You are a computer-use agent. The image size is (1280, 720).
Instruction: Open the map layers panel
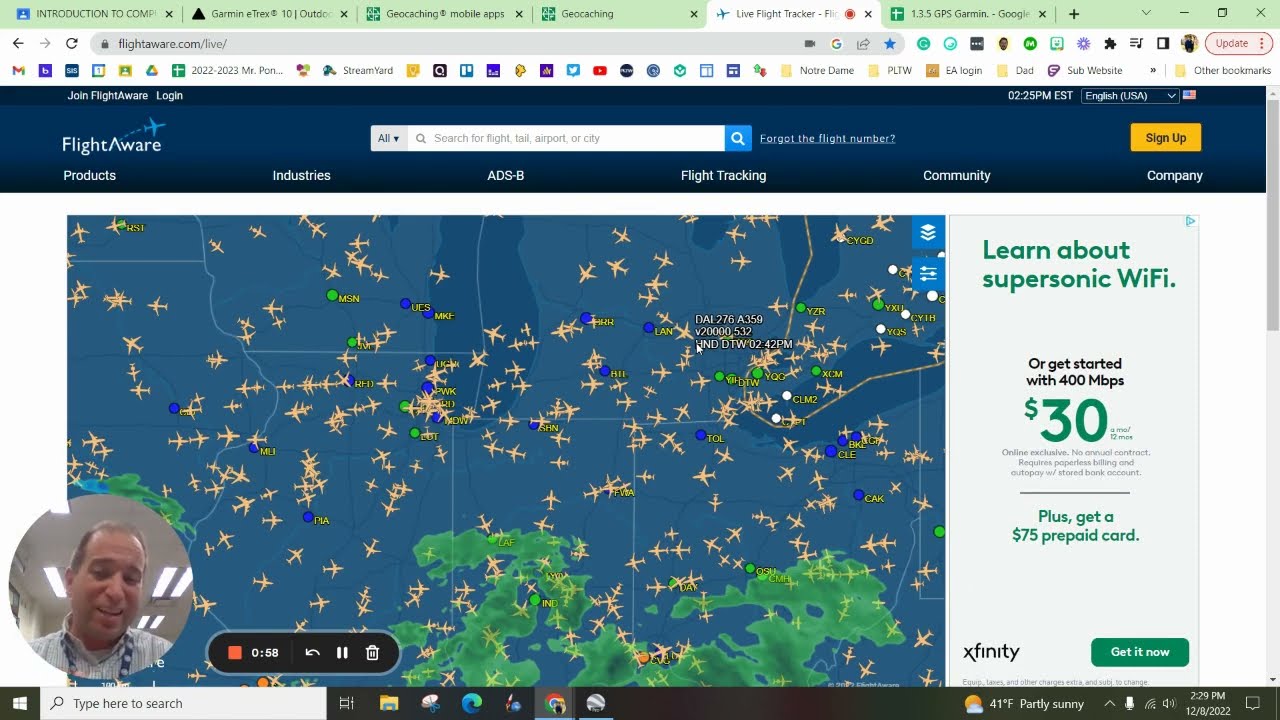(928, 232)
